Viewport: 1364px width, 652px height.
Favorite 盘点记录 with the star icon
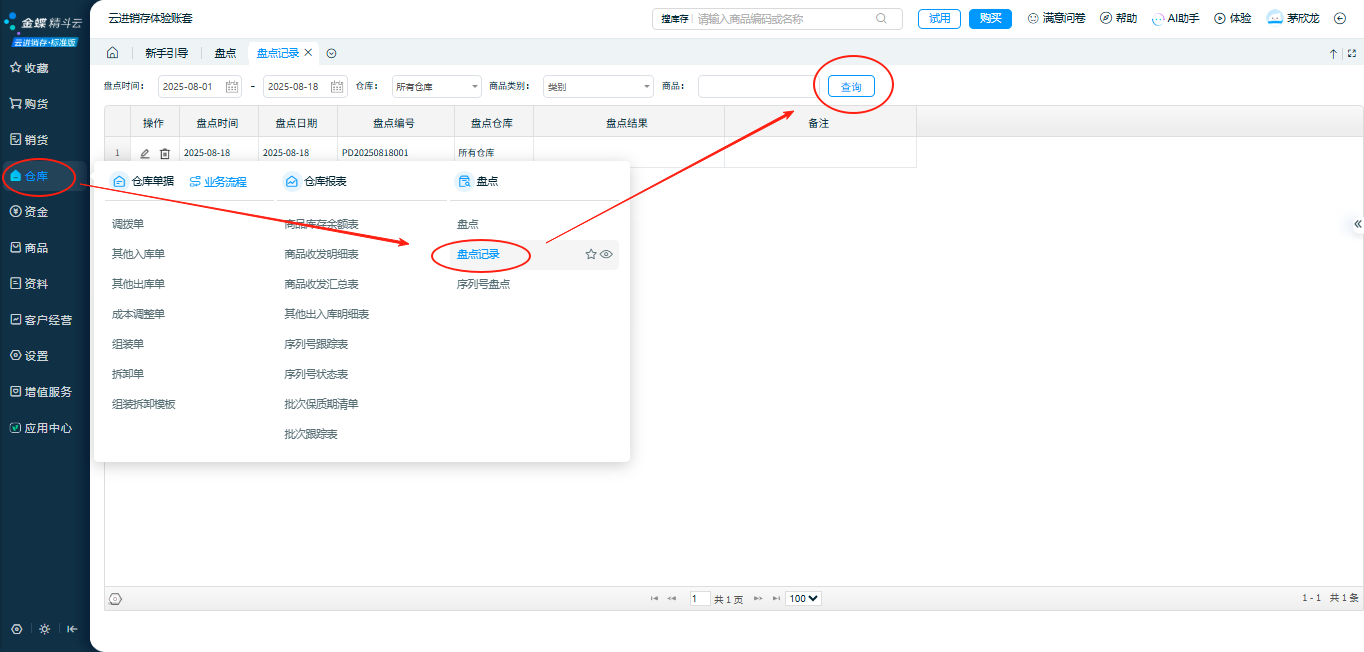(x=591, y=255)
